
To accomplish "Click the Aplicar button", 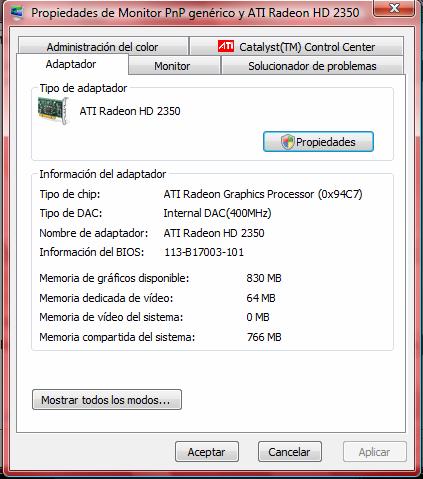I will point(375,452).
